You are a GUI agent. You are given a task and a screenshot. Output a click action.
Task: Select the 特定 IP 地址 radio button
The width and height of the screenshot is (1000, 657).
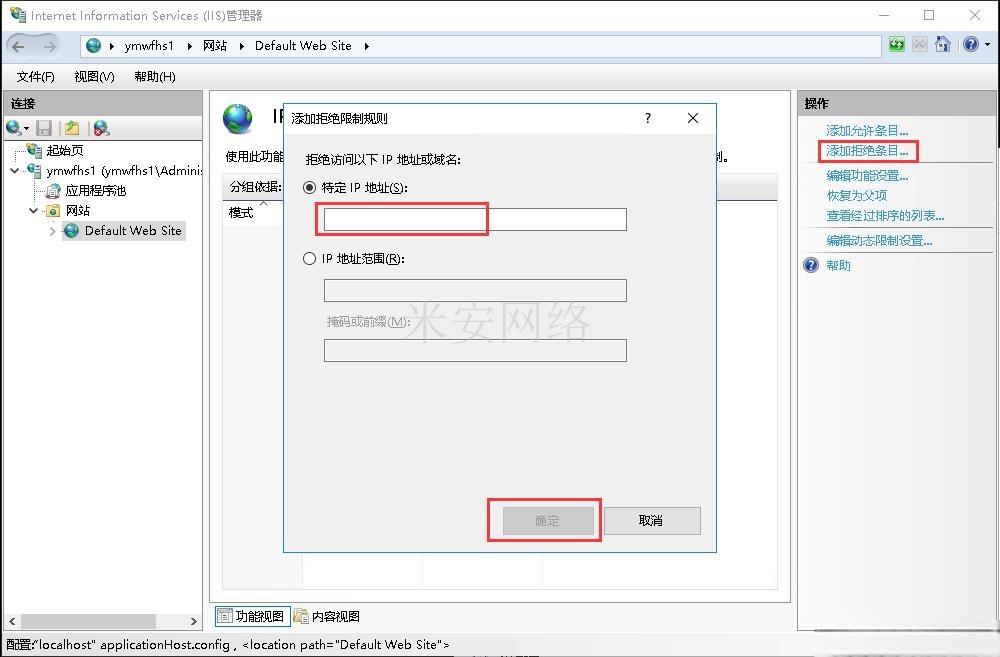[x=309, y=188]
